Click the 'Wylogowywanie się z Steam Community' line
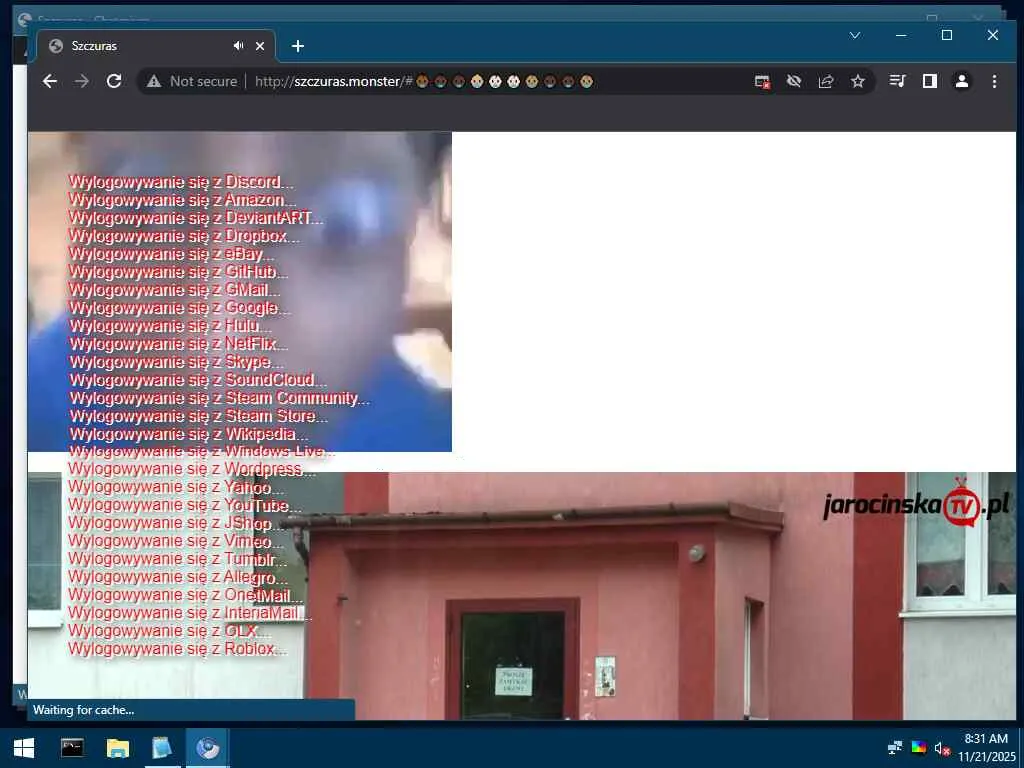This screenshot has width=1024, height=768. point(219,398)
